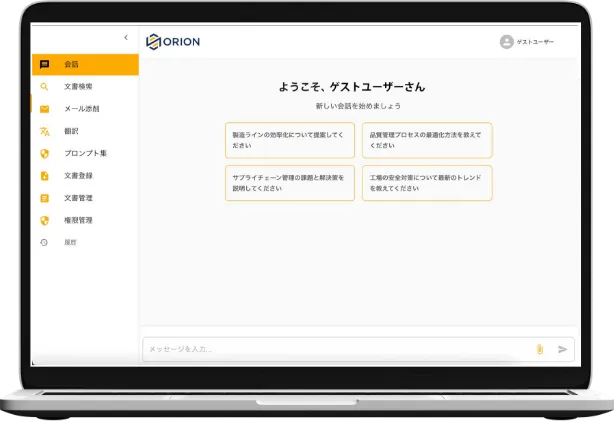
Task: Click the guest user avatar icon
Action: 506,42
